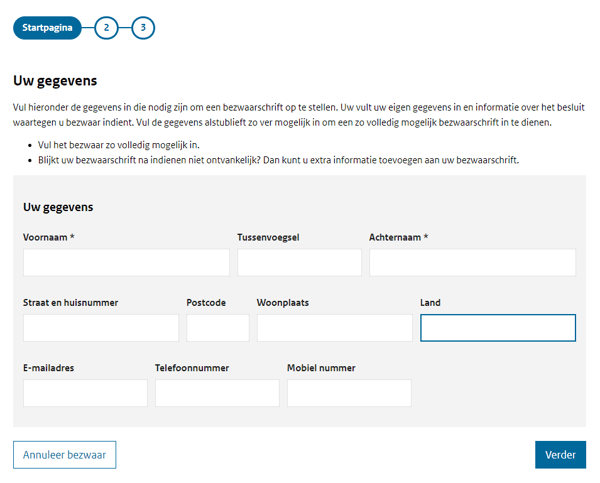Click the main 'Uw gegevens' page heading
Screen dimensions: 600x483
click(x=55, y=81)
